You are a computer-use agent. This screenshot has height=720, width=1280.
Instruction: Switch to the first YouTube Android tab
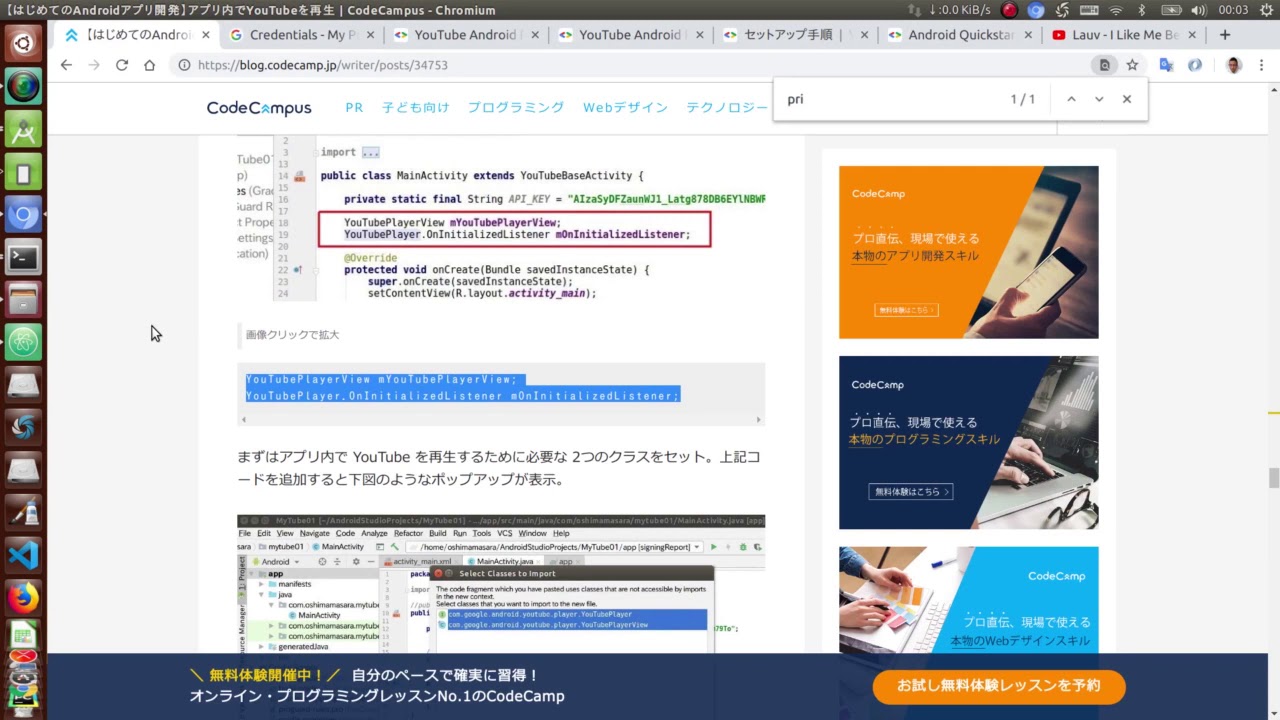[465, 35]
